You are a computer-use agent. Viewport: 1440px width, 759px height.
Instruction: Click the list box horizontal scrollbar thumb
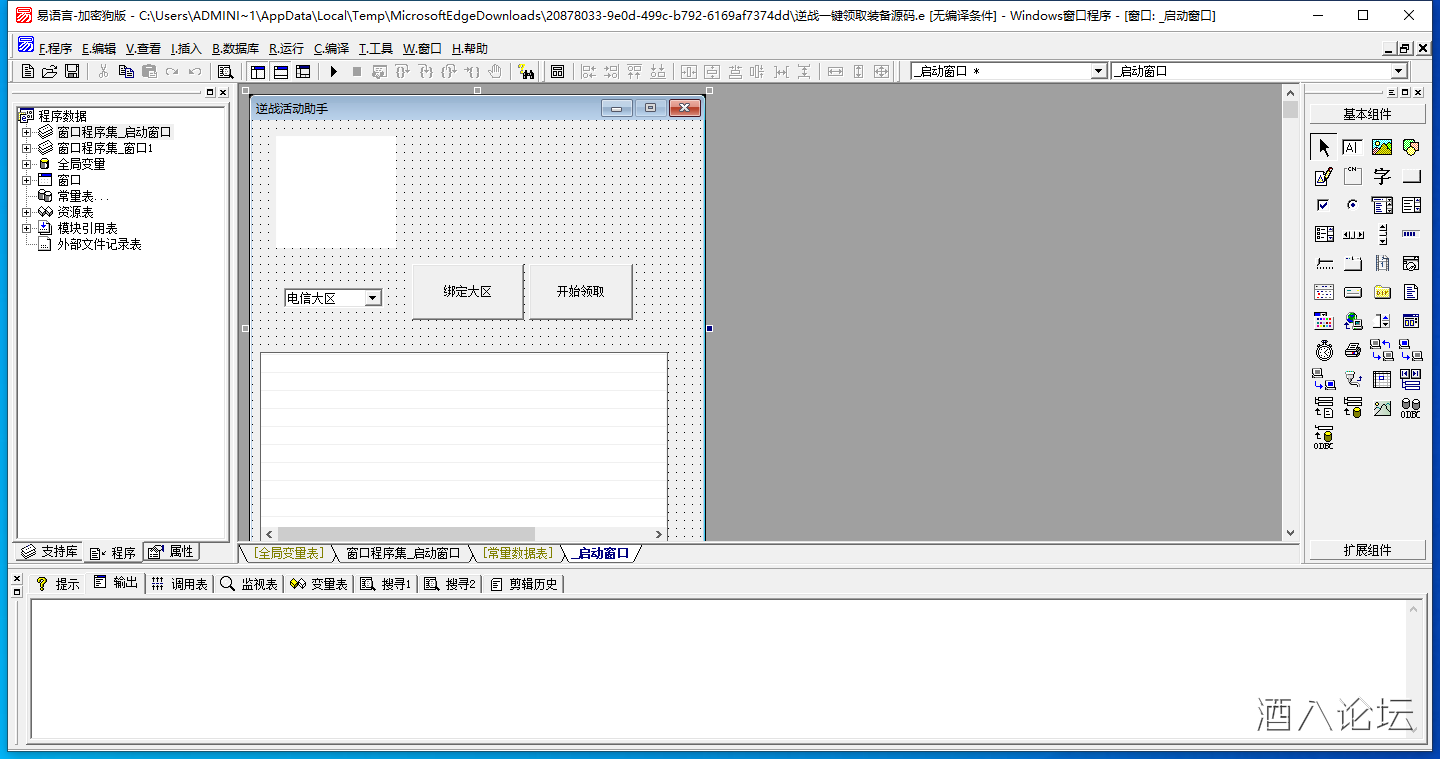(x=406, y=534)
